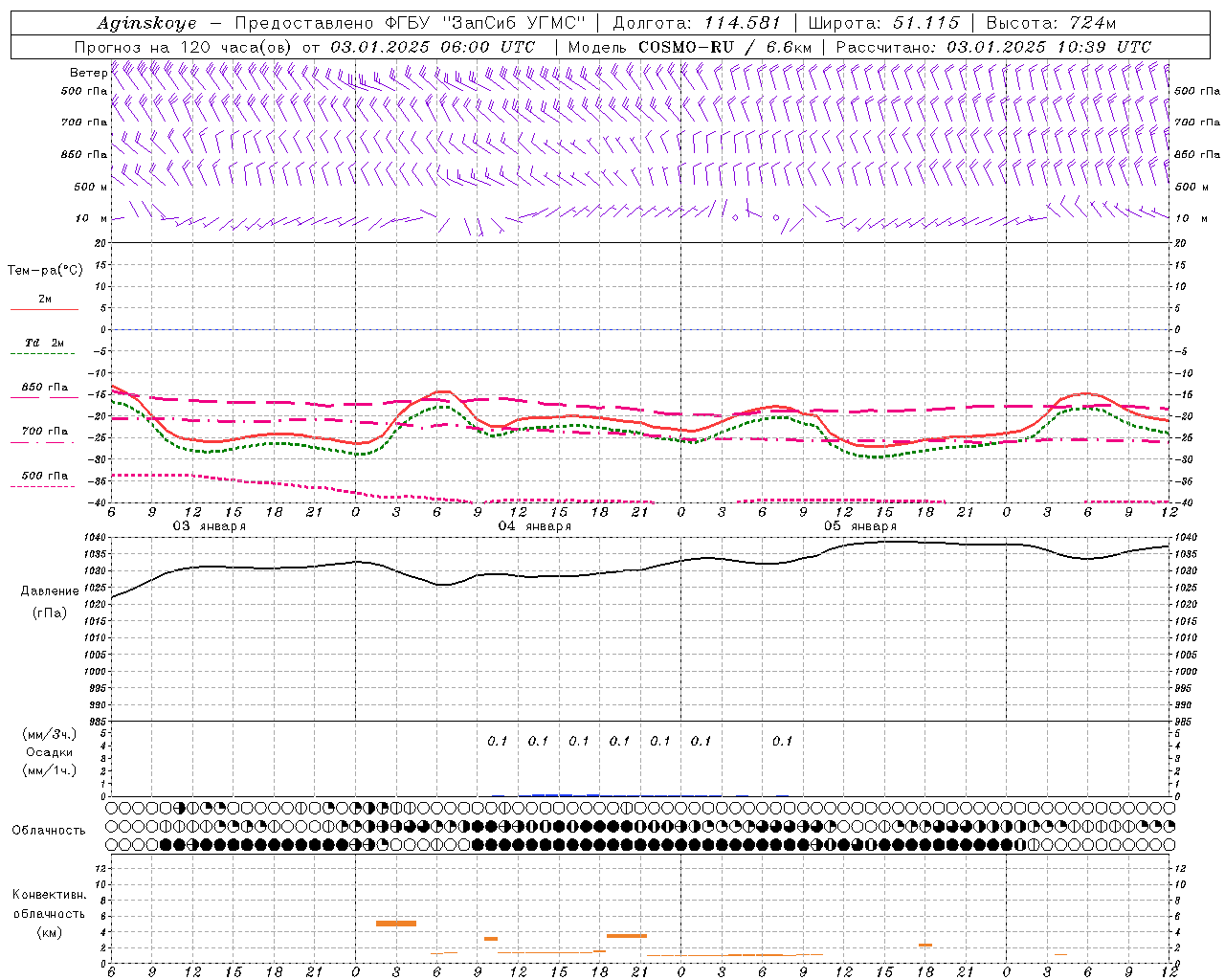Select the (мм/1ч.) precipitation unit label
The image size is (1225, 980).
click(50, 770)
